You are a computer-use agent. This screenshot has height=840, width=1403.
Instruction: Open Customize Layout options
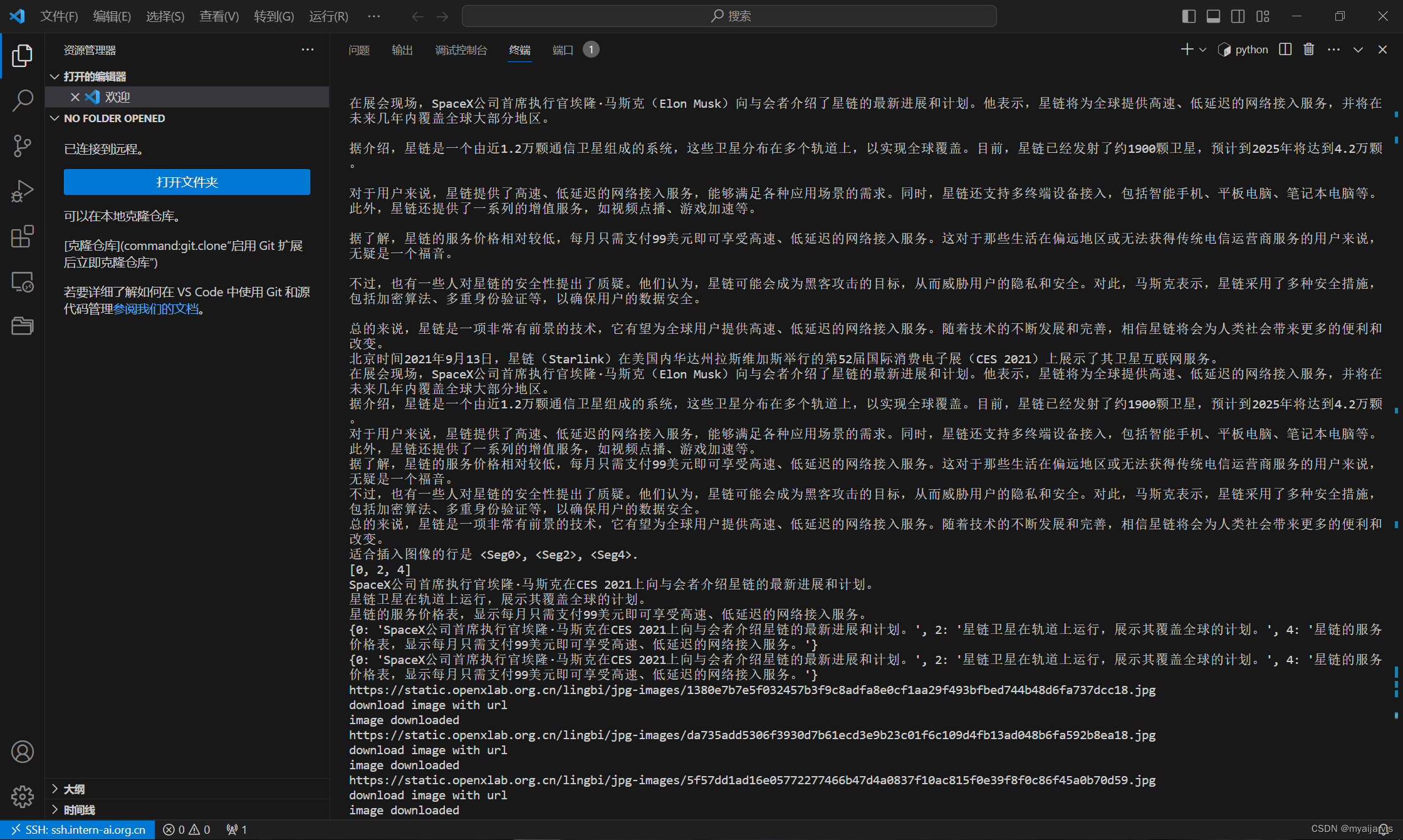click(1263, 16)
